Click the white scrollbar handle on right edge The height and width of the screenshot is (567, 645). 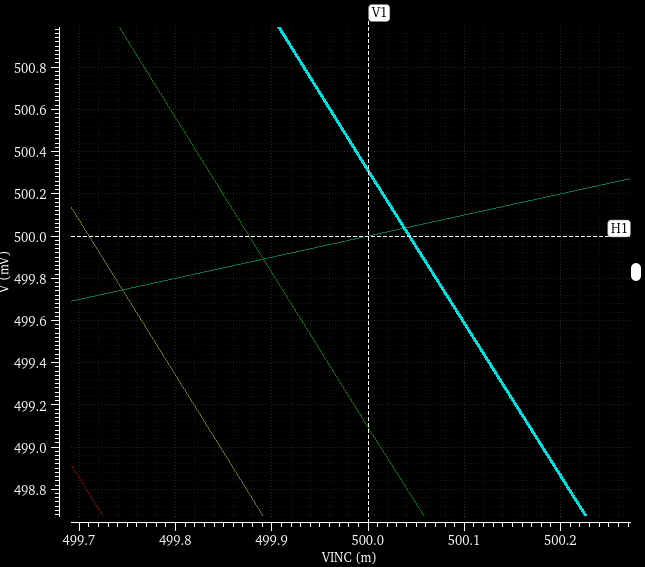tap(636, 272)
